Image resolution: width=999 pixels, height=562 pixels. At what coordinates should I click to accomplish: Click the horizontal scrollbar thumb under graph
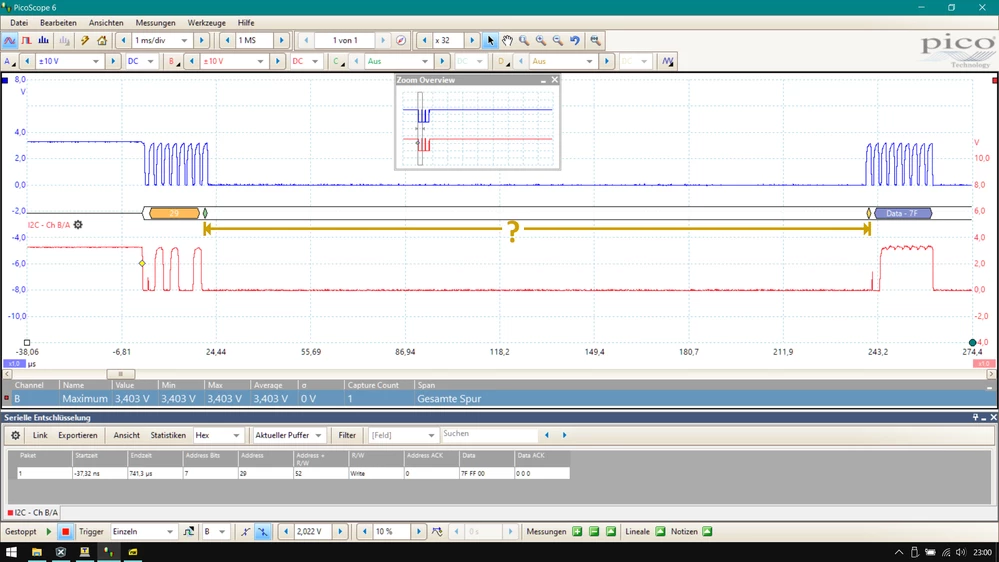point(120,374)
